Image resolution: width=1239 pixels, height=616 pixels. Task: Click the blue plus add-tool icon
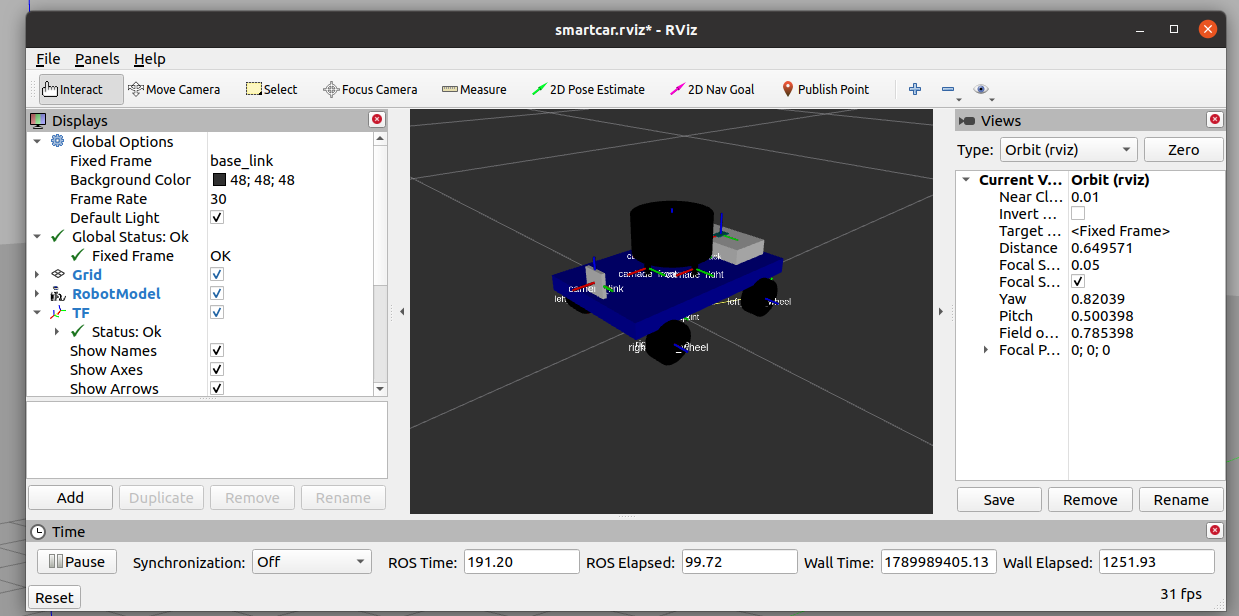[x=914, y=89]
